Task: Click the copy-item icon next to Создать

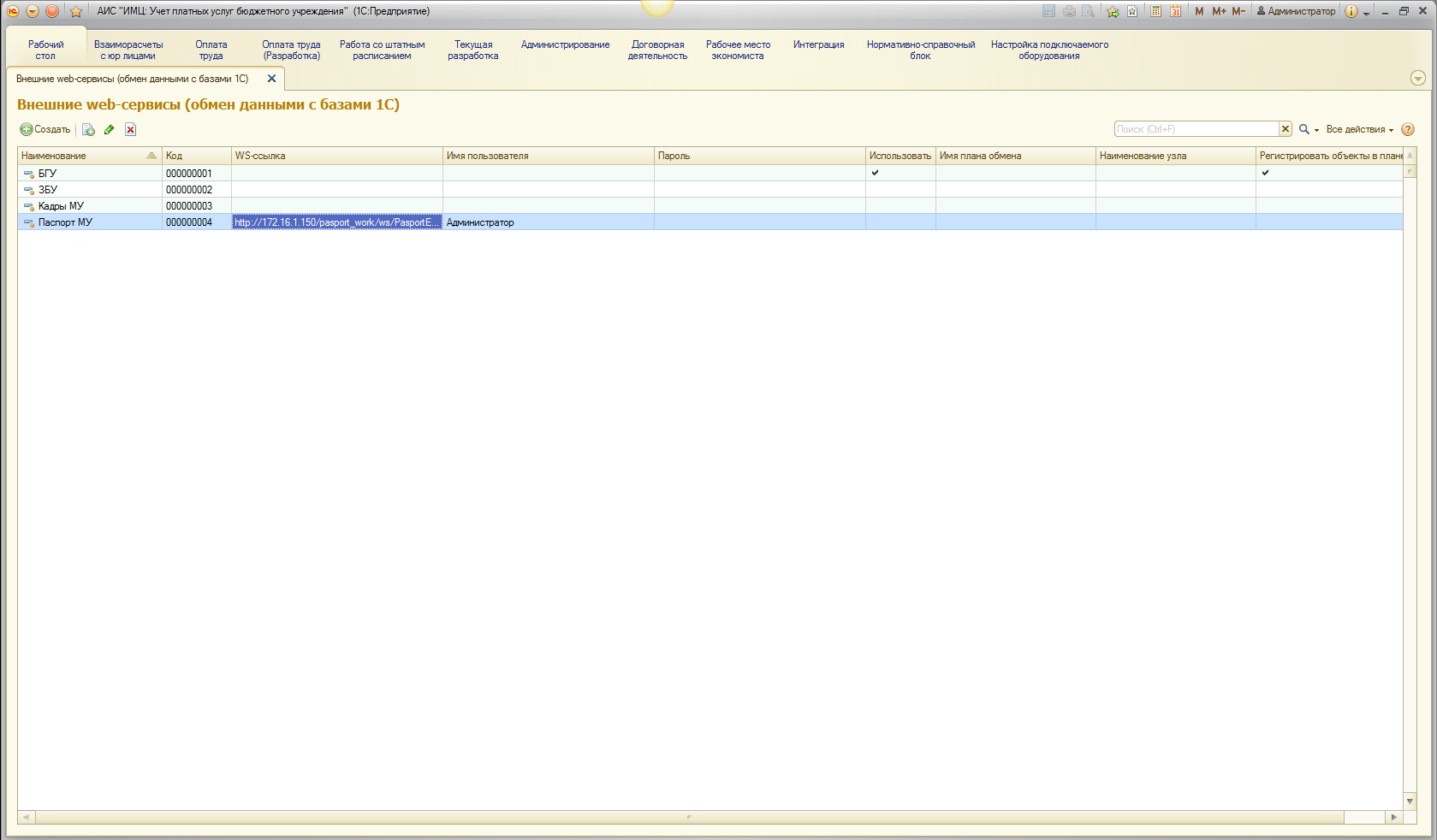Action: click(x=88, y=130)
